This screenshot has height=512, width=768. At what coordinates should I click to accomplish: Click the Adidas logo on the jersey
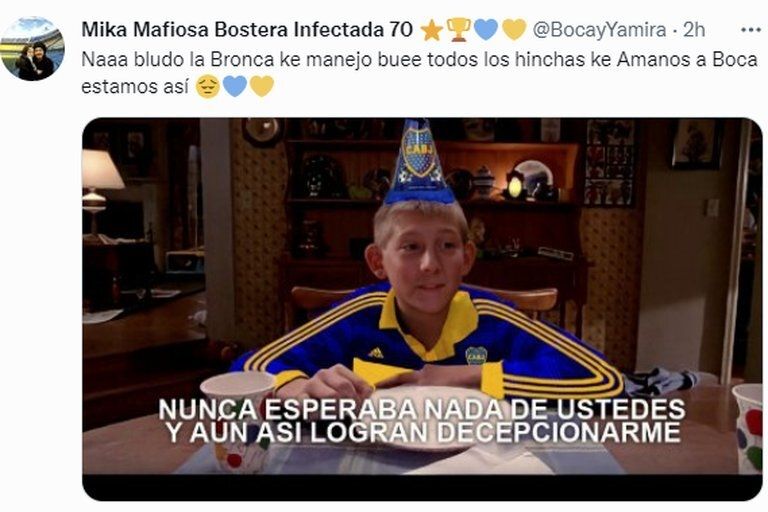pyautogui.click(x=375, y=353)
